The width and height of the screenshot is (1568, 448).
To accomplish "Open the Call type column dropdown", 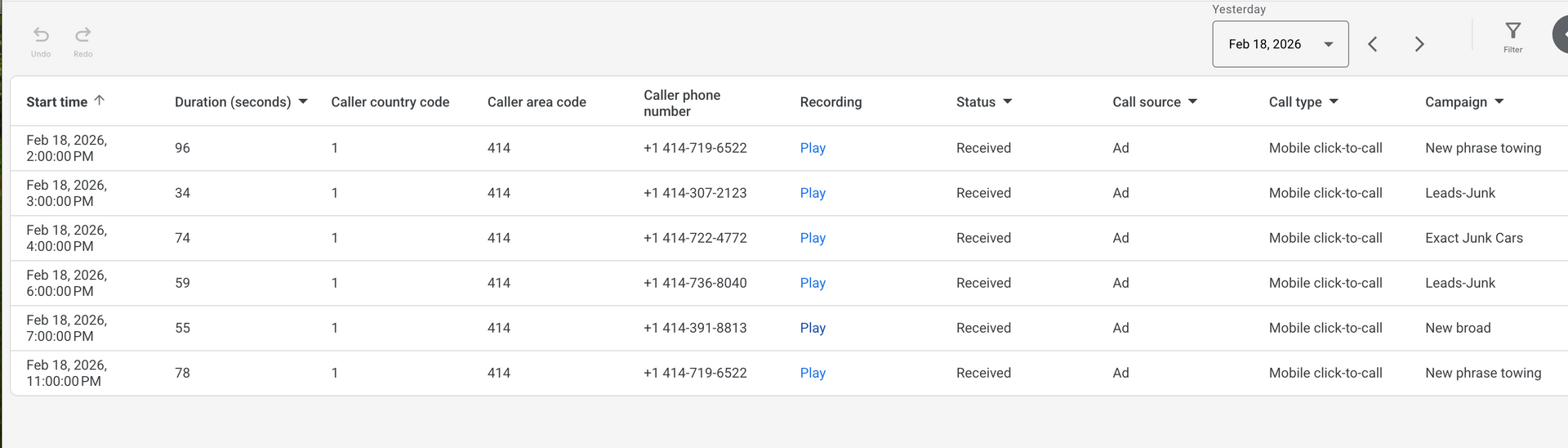I will pyautogui.click(x=1334, y=101).
